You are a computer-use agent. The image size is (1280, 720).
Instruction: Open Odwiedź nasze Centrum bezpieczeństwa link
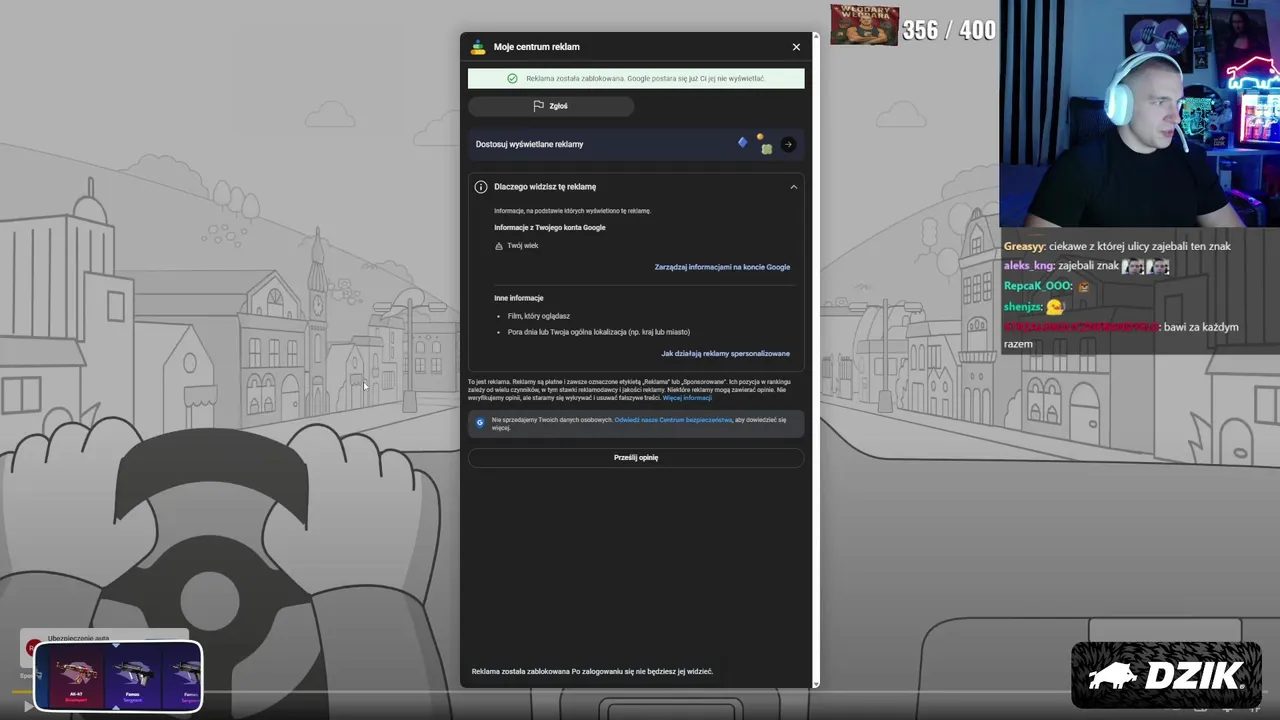(673, 420)
